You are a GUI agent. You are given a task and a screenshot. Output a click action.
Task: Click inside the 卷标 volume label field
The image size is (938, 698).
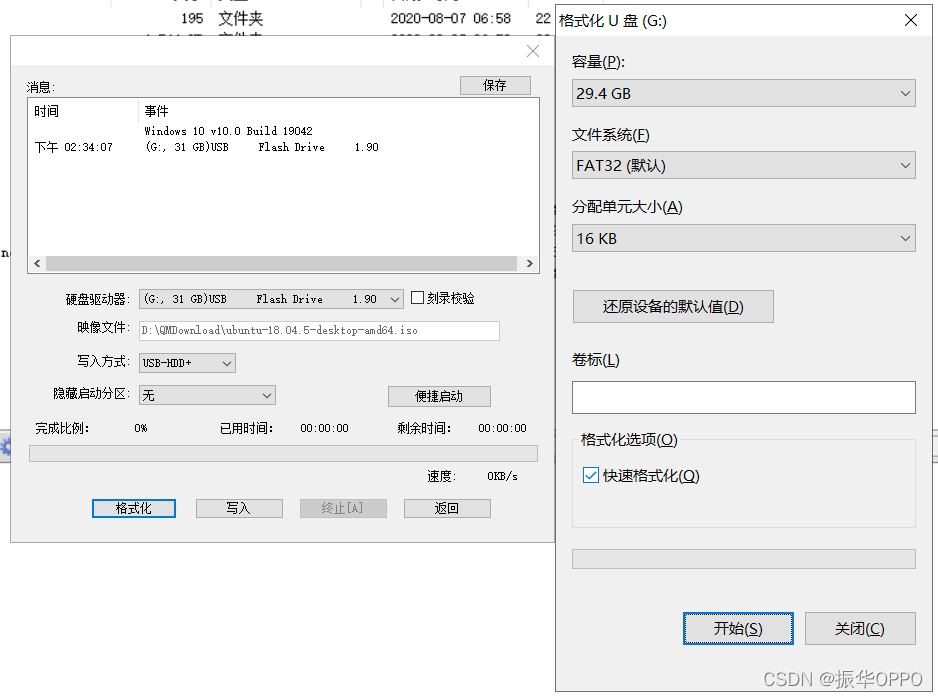tap(743, 397)
